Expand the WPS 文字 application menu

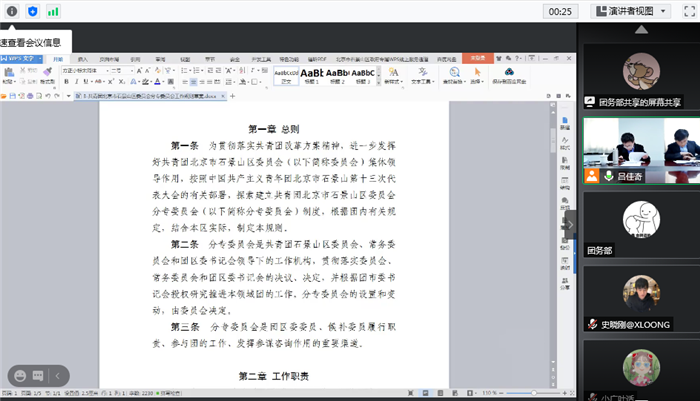pyautogui.click(x=22, y=60)
